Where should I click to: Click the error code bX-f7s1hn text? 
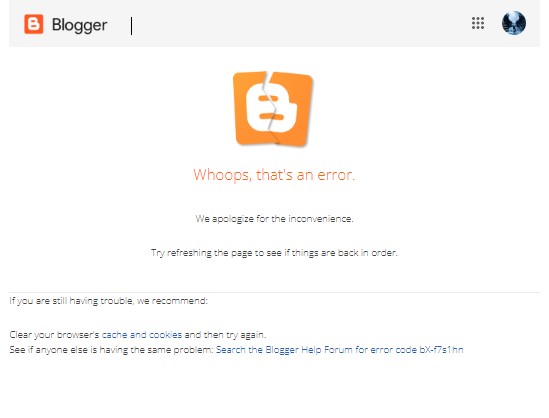441,350
